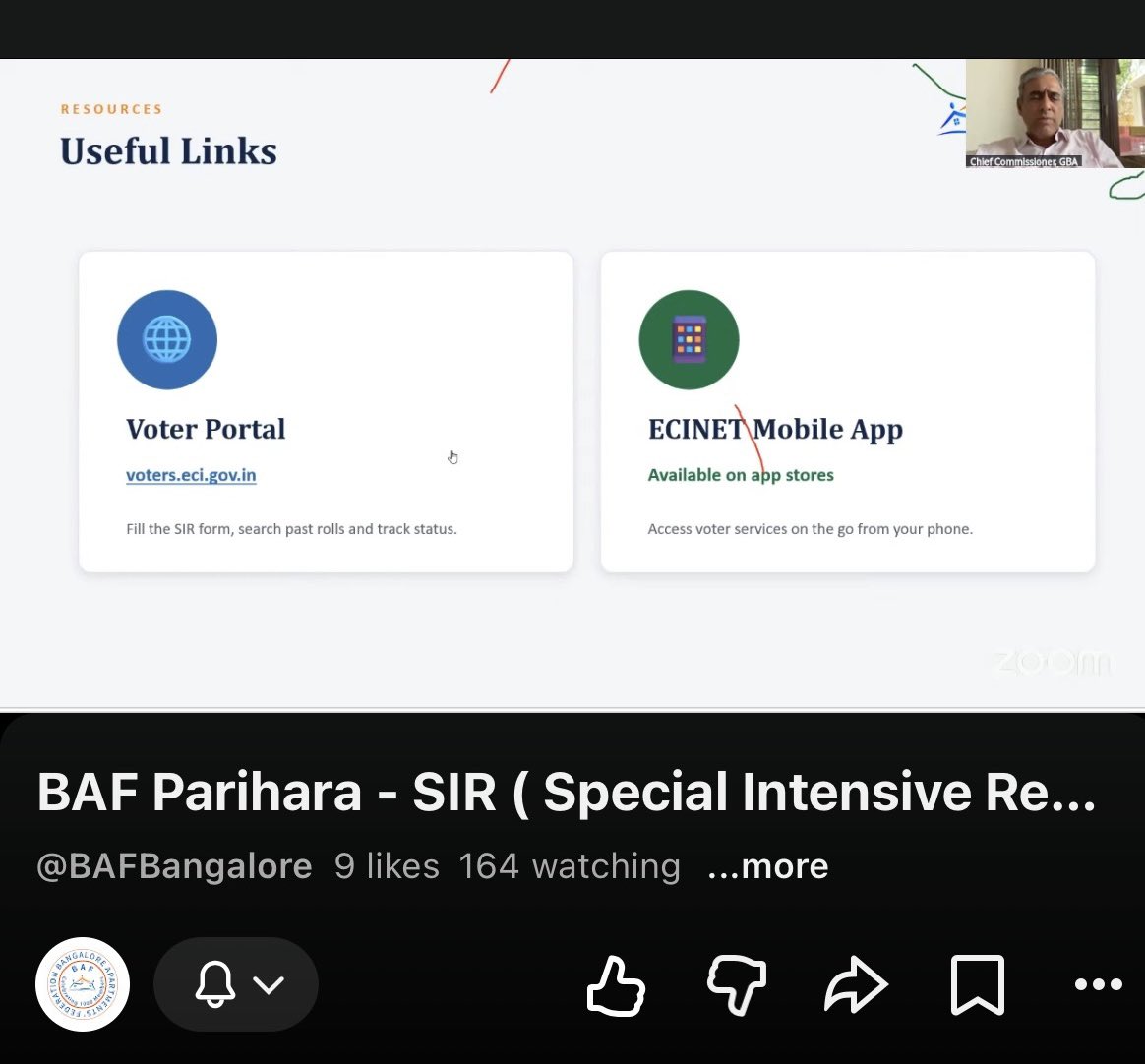This screenshot has width=1145, height=1064.
Task: Expand notification options chevron
Action: 268,985
